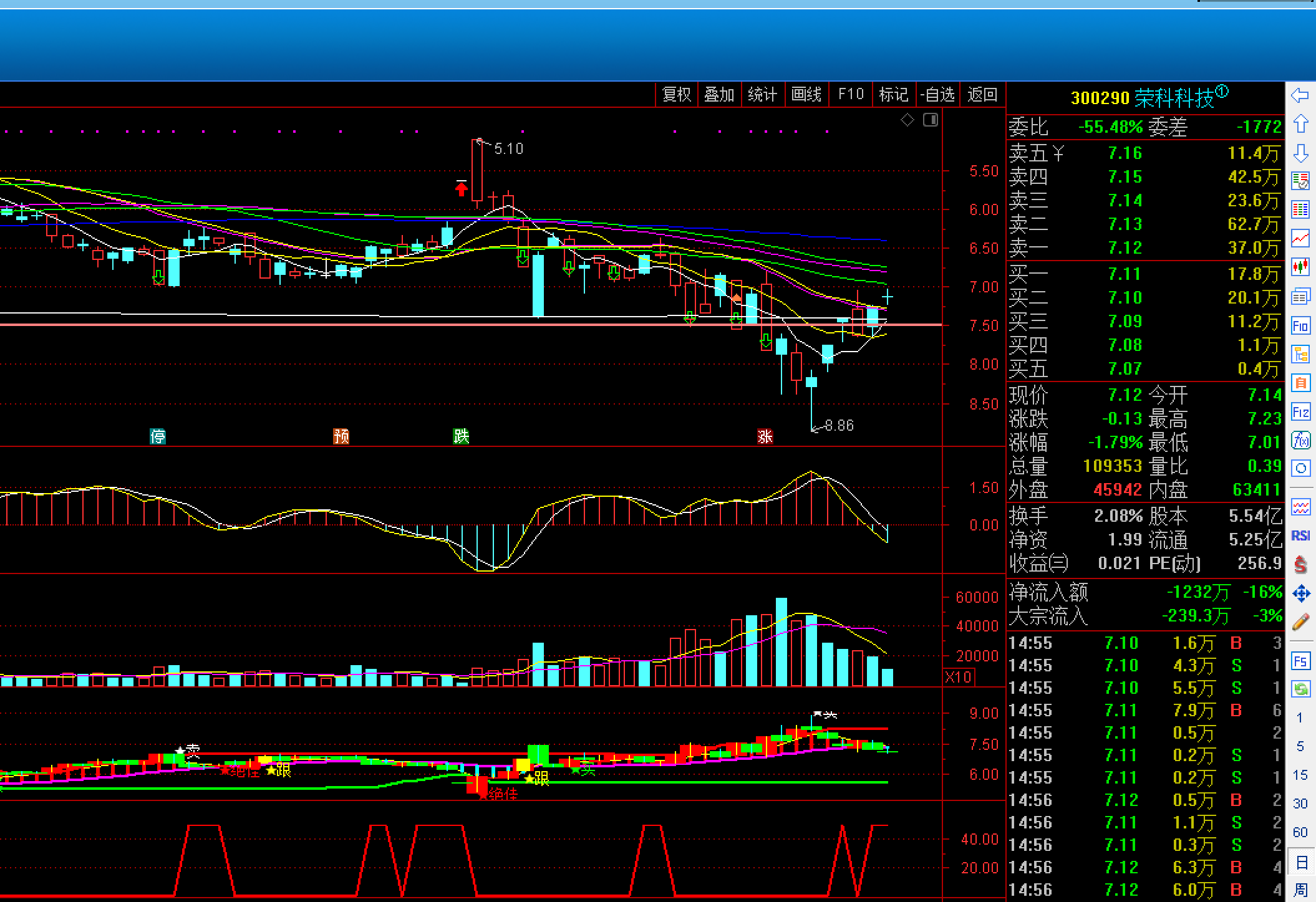This screenshot has height=902, width=1316.
Task: Click the 14:56 trade row with 6.3万
Action: (x=1145, y=868)
